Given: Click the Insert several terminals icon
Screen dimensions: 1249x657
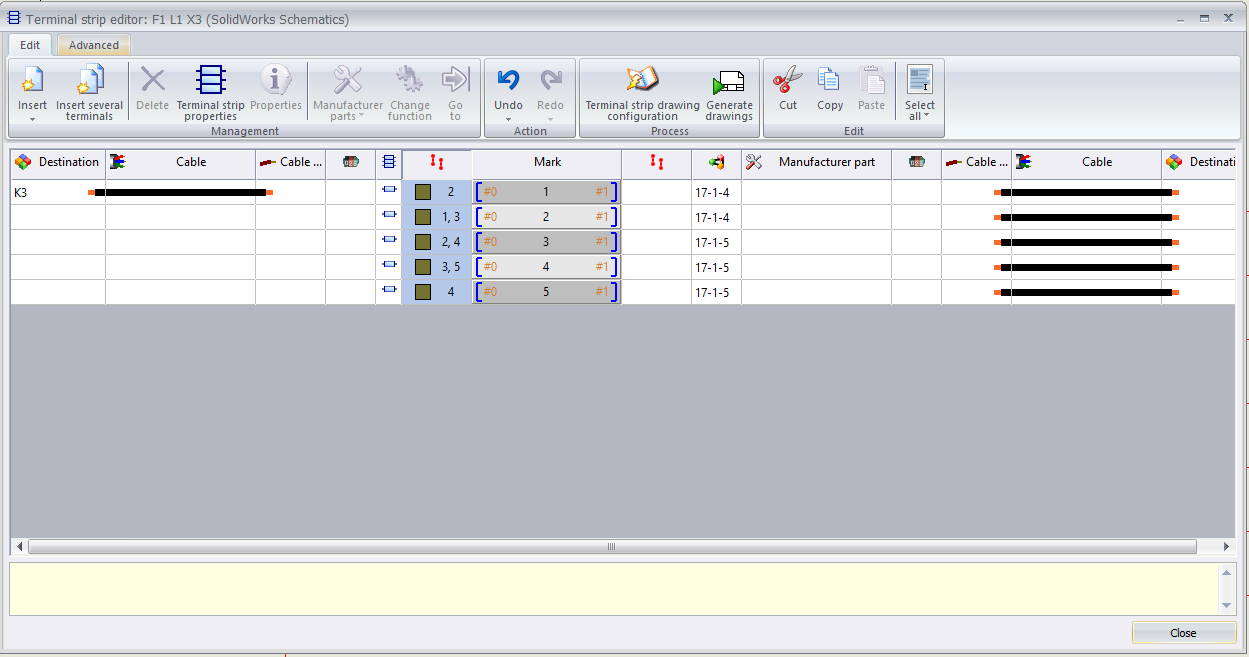Looking at the screenshot, I should pyautogui.click(x=89, y=80).
